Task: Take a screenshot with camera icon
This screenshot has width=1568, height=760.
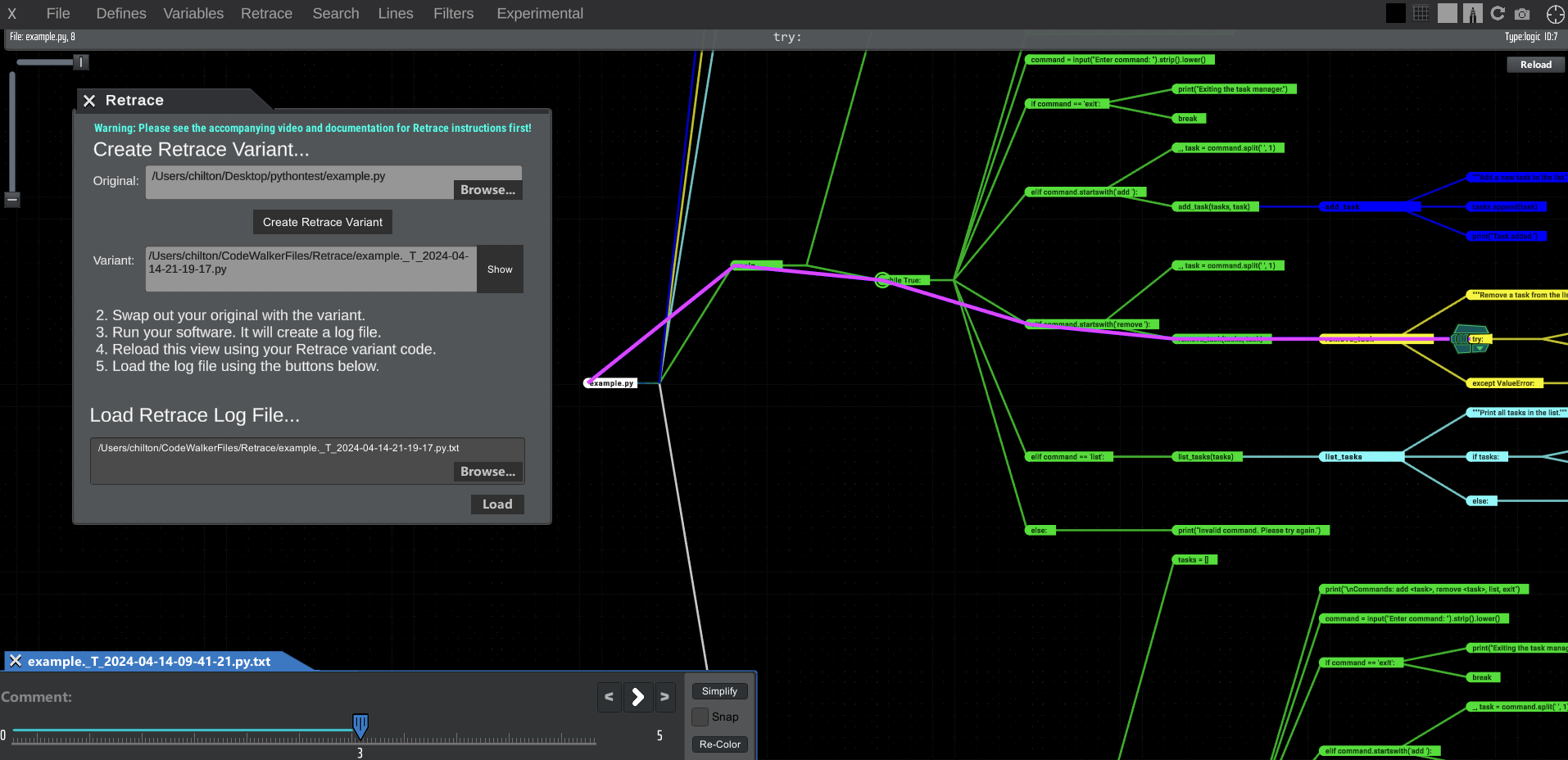Action: 1522,14
